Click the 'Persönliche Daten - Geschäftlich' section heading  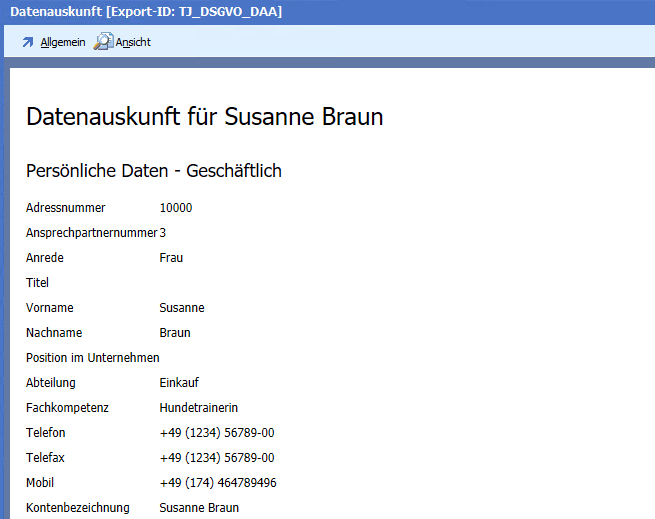click(x=153, y=171)
